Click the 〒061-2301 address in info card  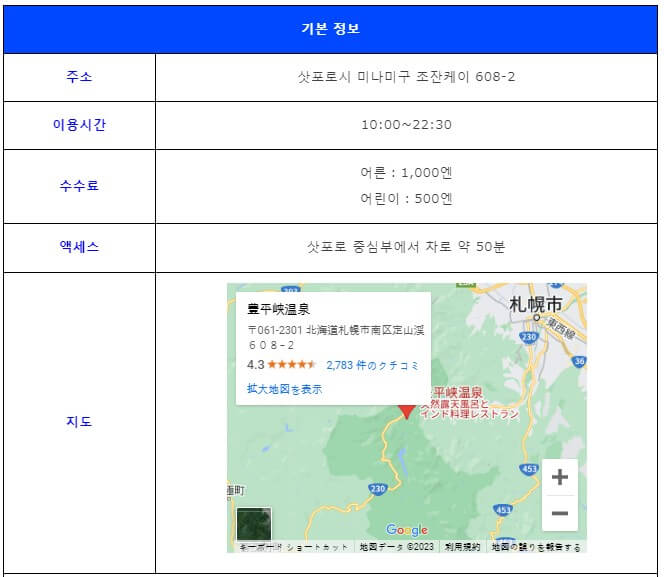click(336, 337)
